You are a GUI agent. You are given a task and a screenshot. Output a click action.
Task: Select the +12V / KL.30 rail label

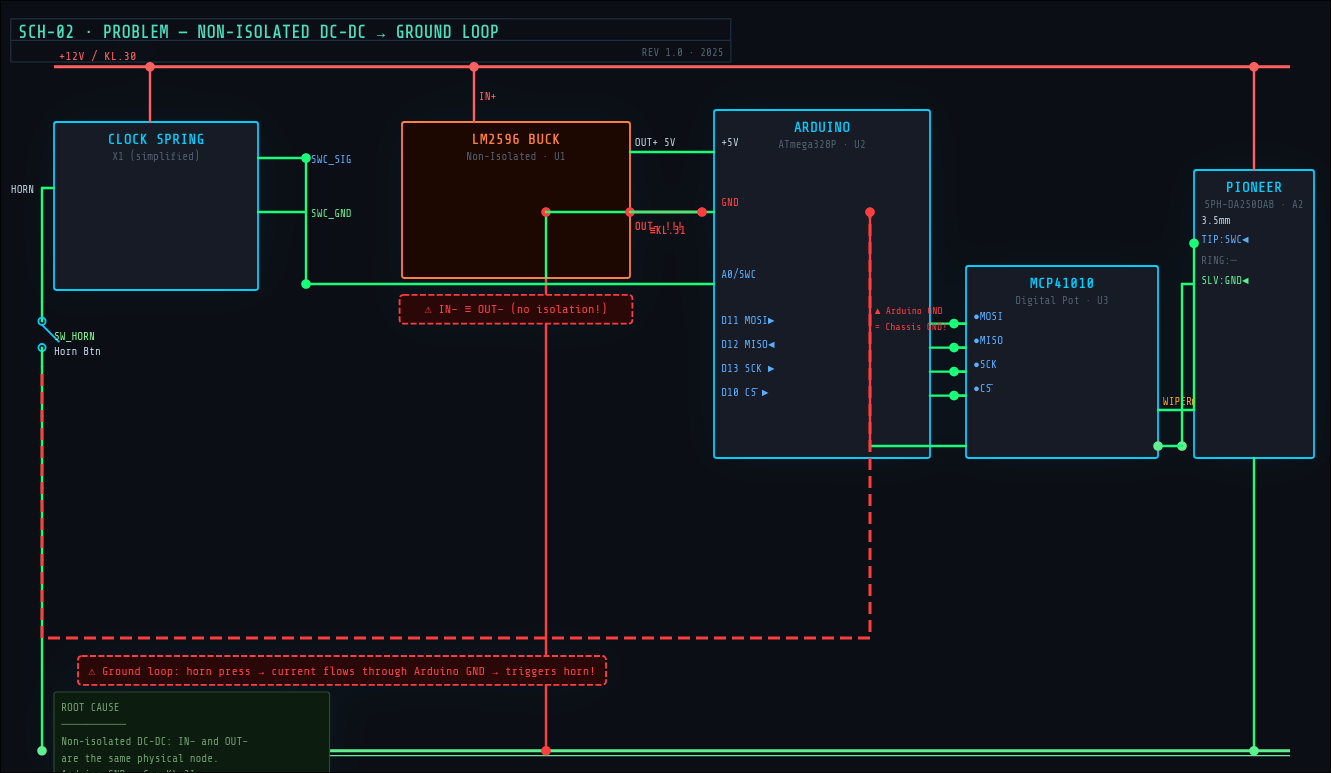(97, 57)
